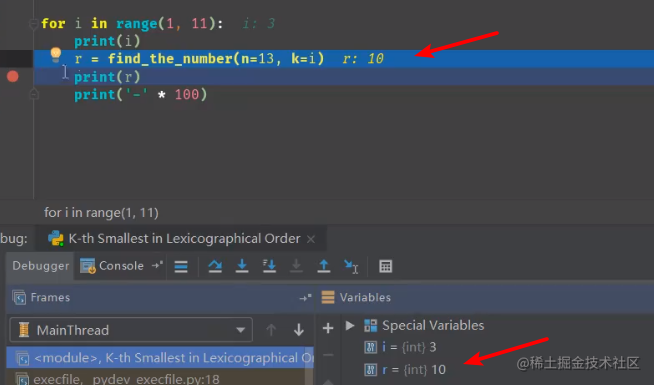Click inline debug value 'r: 10'

coord(363,59)
